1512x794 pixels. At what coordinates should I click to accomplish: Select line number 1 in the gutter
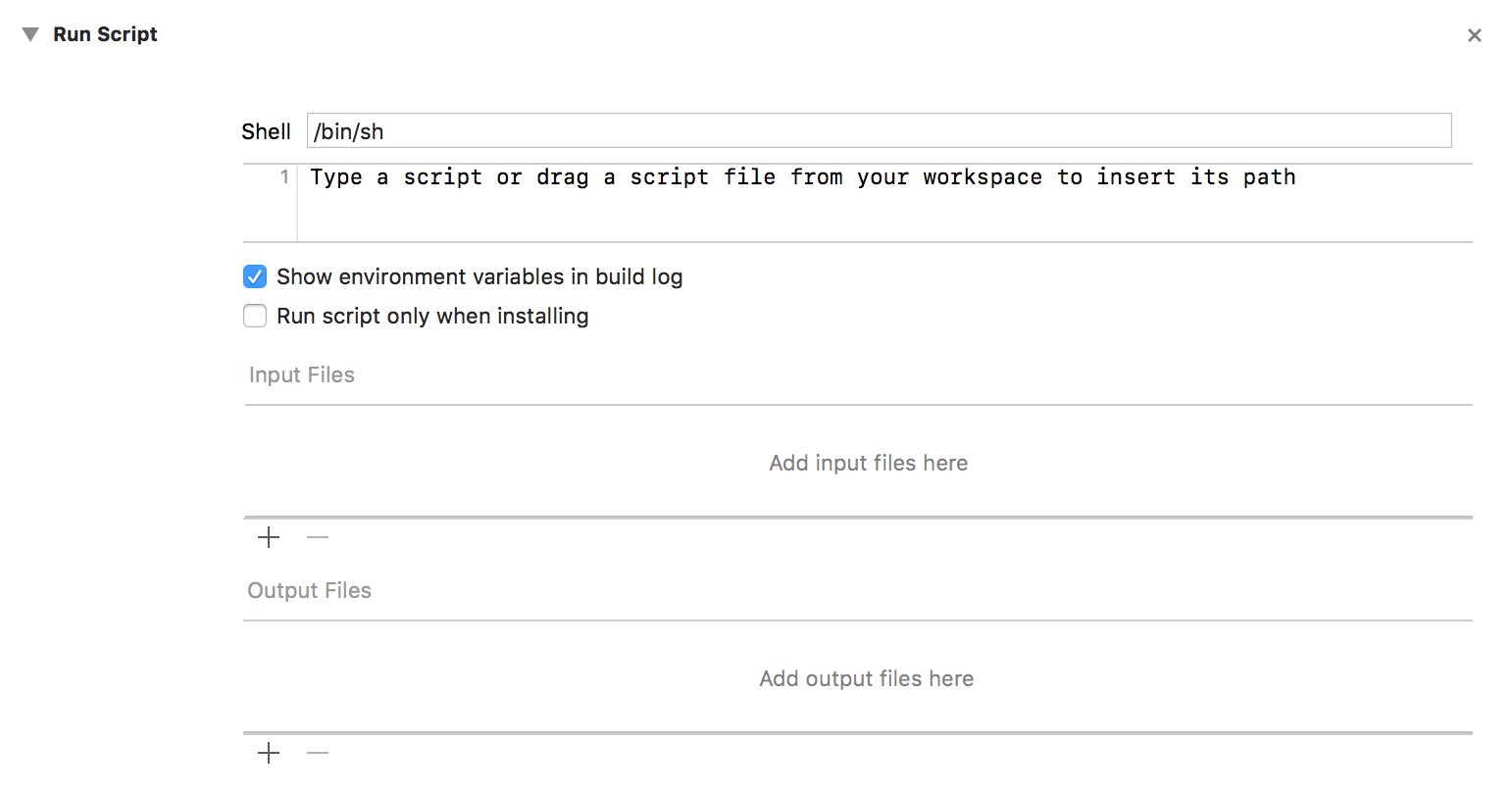282,176
